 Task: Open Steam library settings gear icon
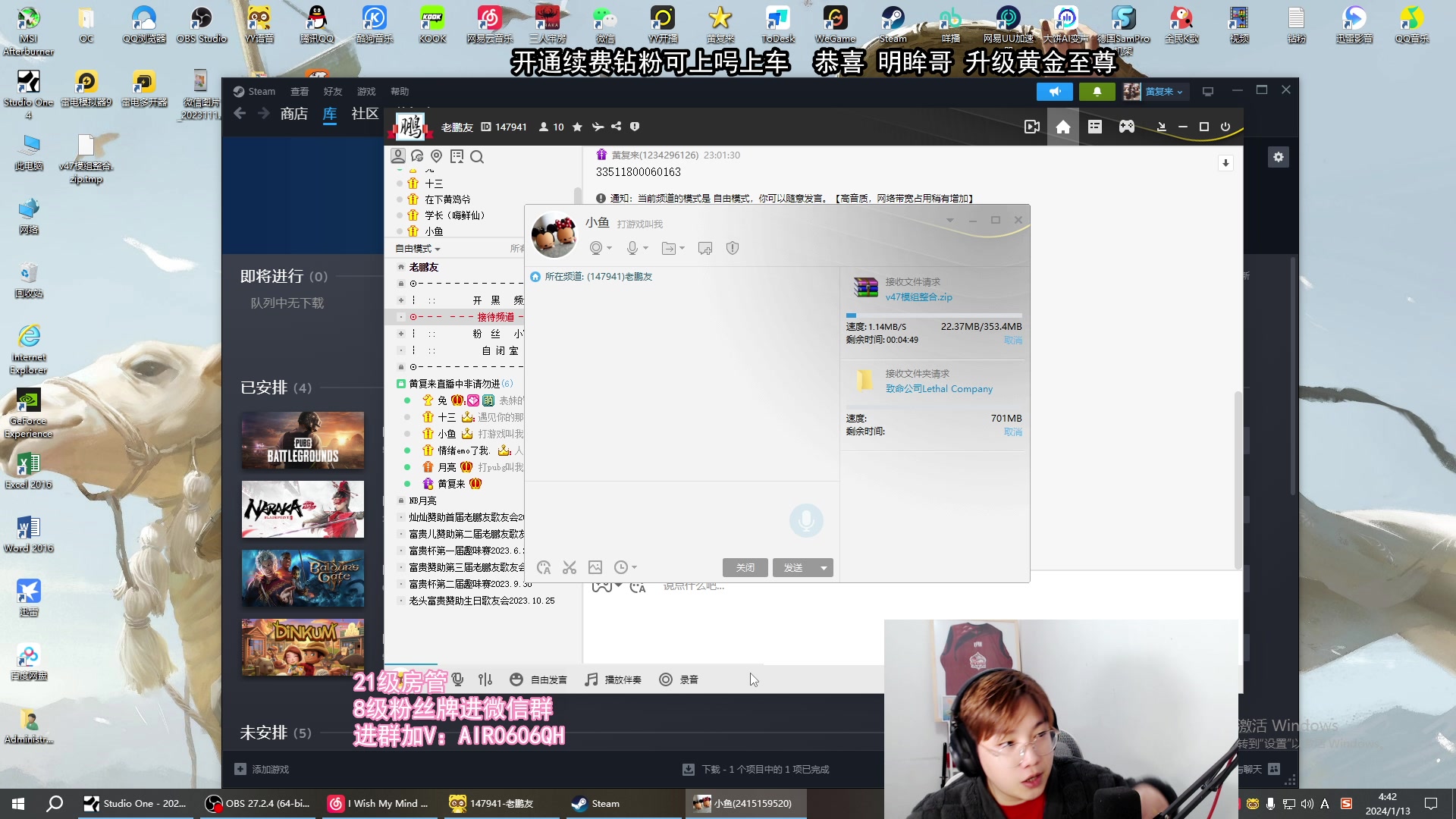tap(1279, 157)
